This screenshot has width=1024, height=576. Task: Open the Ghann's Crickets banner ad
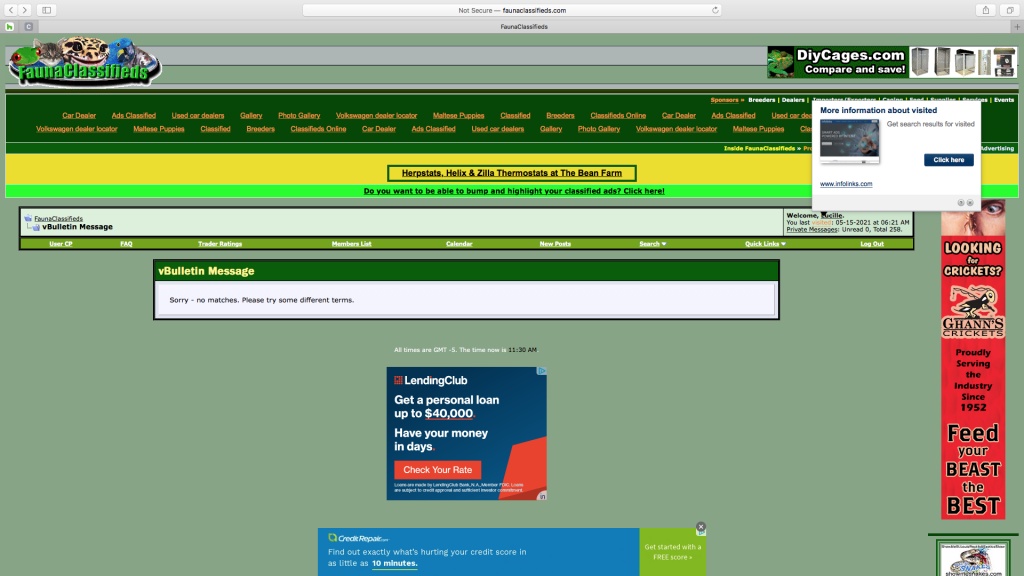point(973,359)
